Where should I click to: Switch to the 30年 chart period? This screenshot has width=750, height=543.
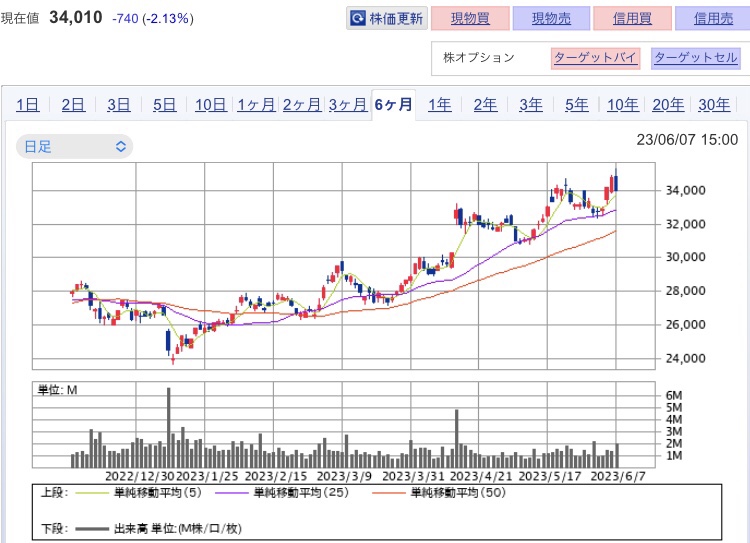(714, 104)
